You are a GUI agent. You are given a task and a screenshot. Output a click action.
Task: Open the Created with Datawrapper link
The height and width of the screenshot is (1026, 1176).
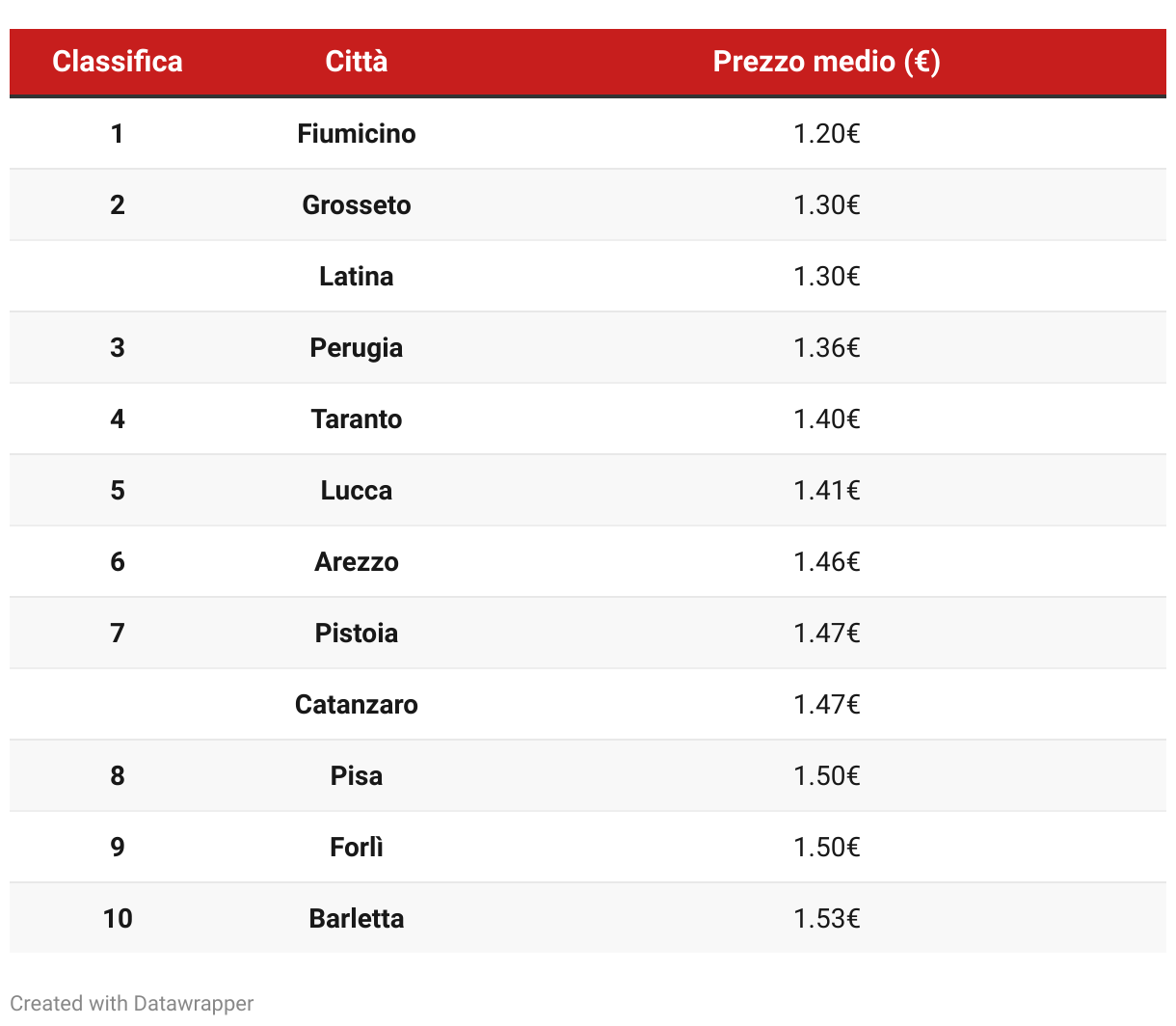coord(131,1003)
